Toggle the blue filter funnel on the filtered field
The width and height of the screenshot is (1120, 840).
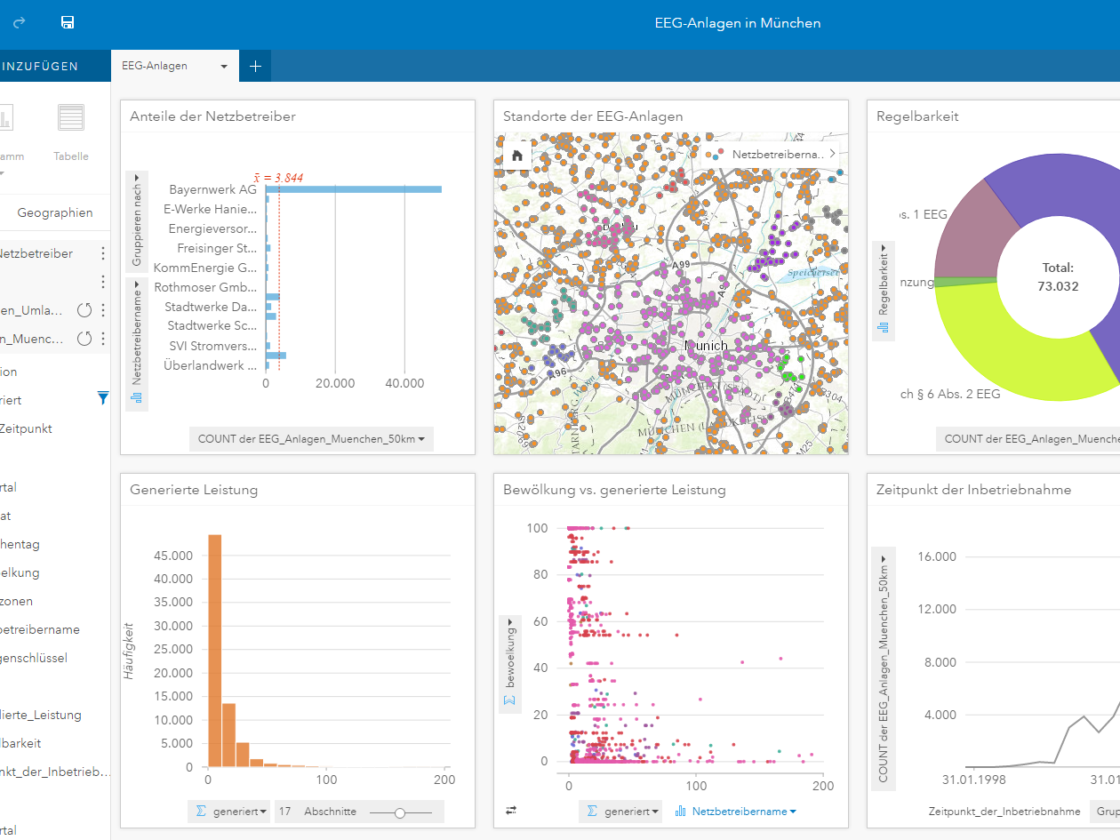(x=102, y=397)
